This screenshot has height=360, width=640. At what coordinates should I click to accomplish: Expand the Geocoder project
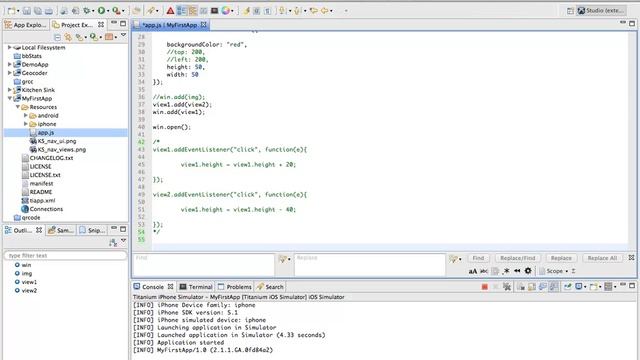click(x=9, y=73)
